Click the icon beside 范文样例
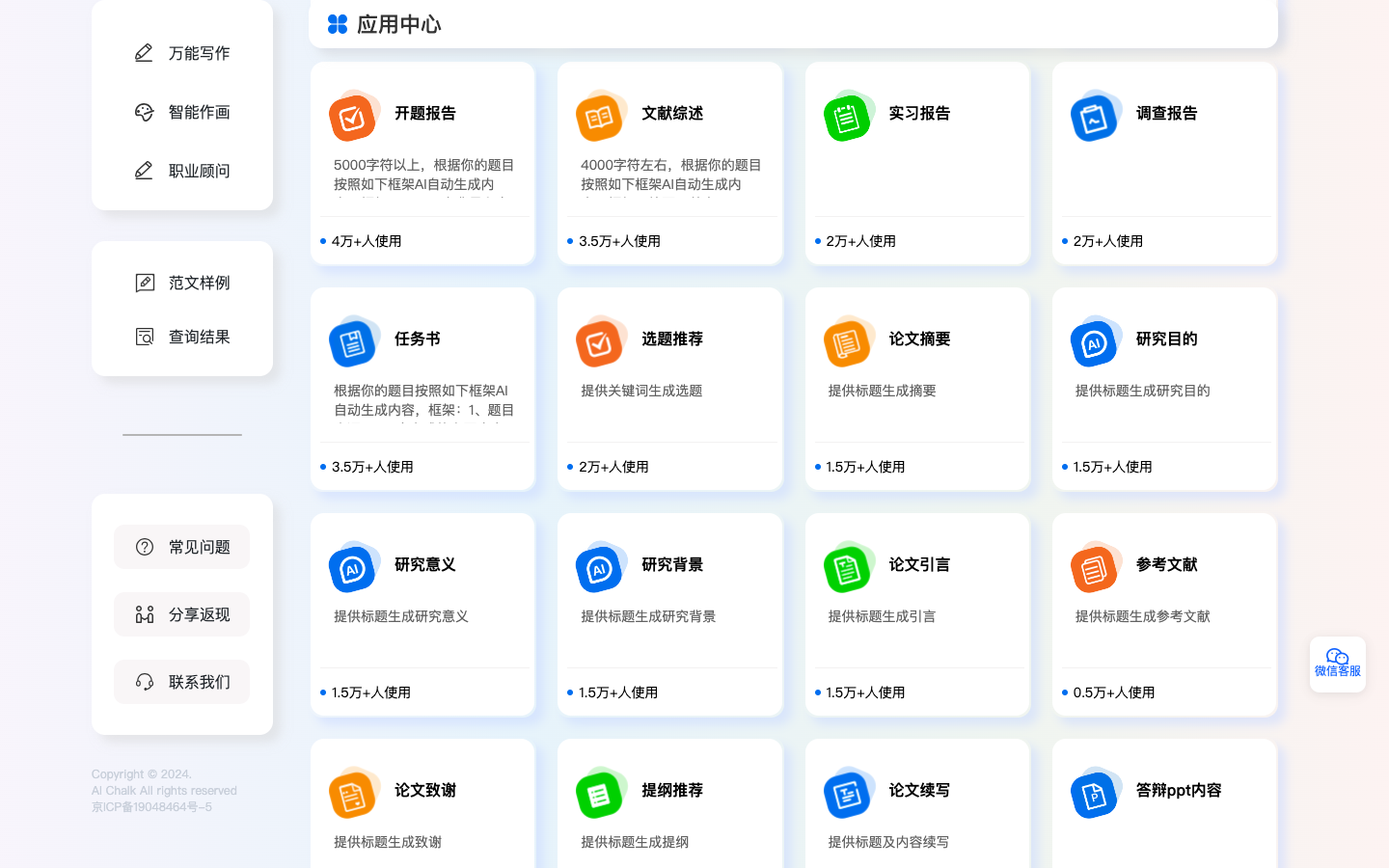 tap(145, 283)
